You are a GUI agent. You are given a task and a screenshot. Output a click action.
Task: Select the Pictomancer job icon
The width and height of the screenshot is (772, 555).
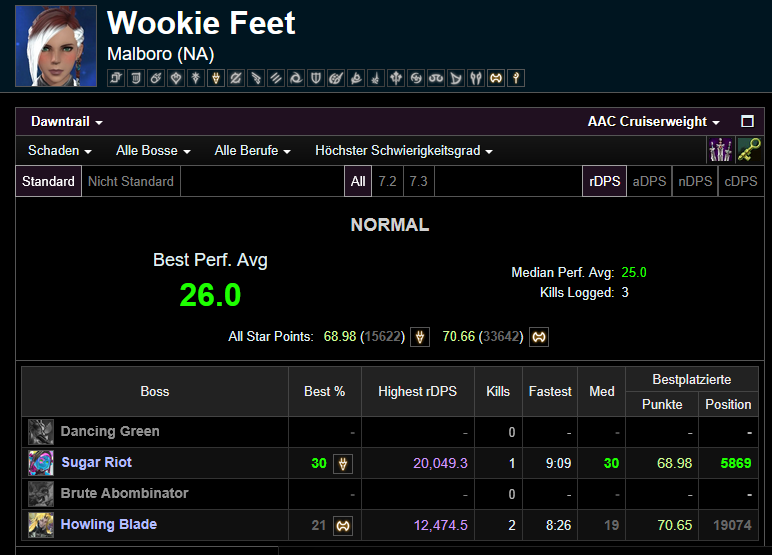point(336,78)
